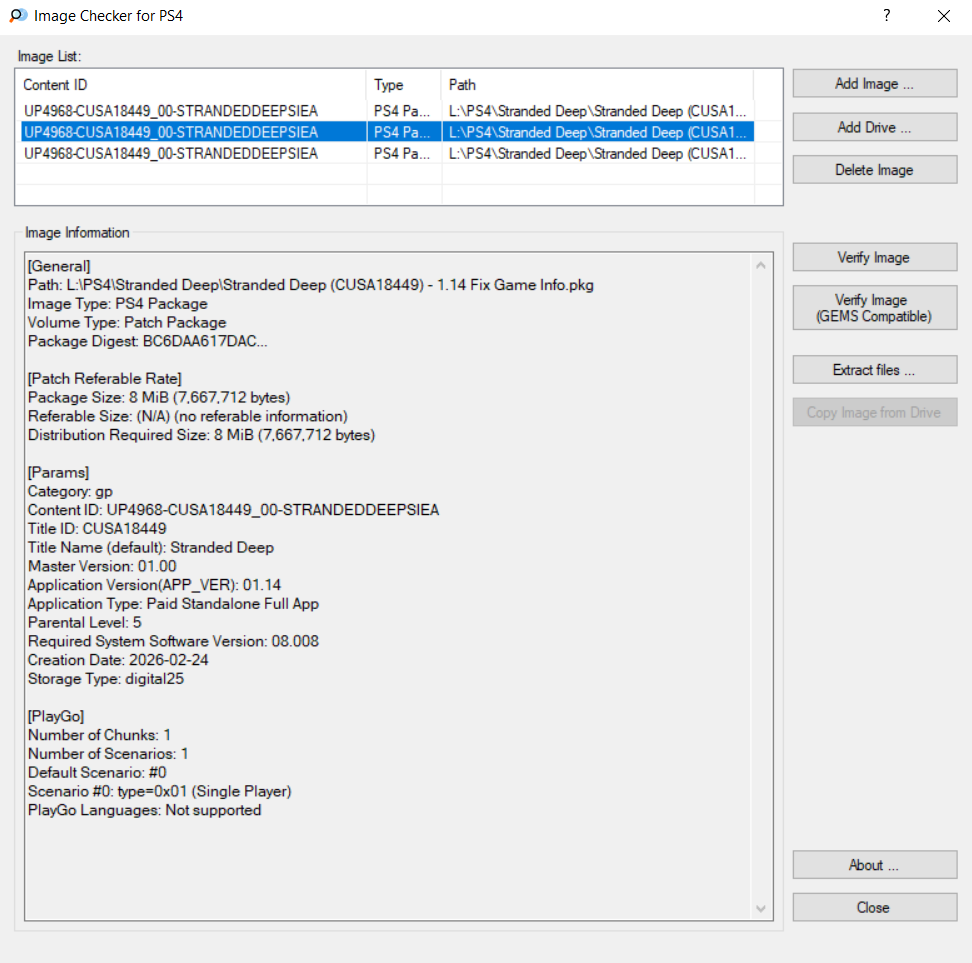Open the About dialog
Screen dimensions: 972x963
[874, 865]
